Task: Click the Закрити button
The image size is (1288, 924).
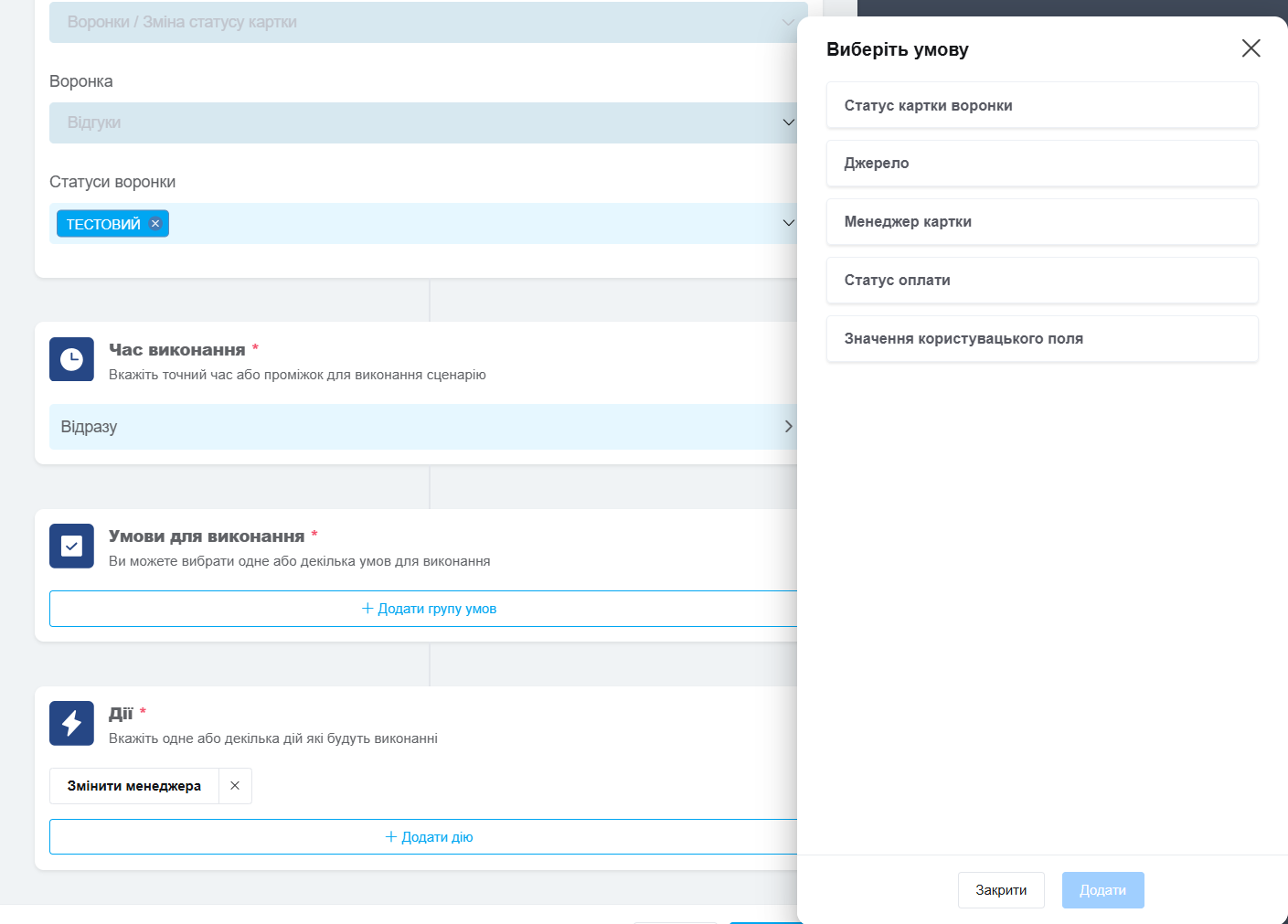Action: point(1000,890)
